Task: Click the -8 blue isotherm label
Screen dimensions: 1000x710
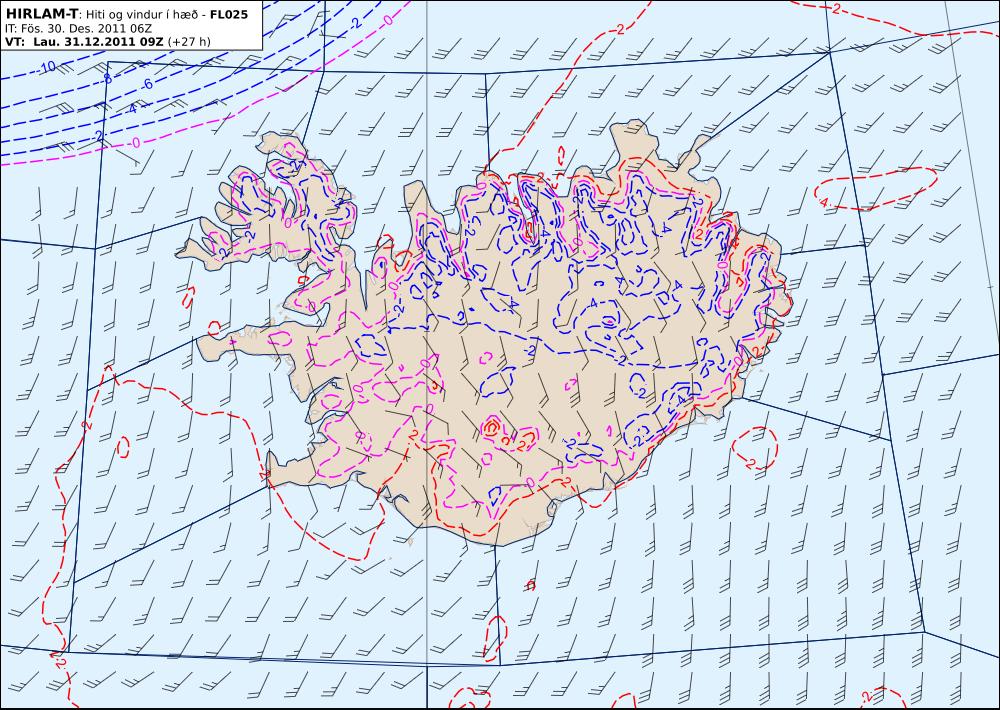Action: [107, 79]
